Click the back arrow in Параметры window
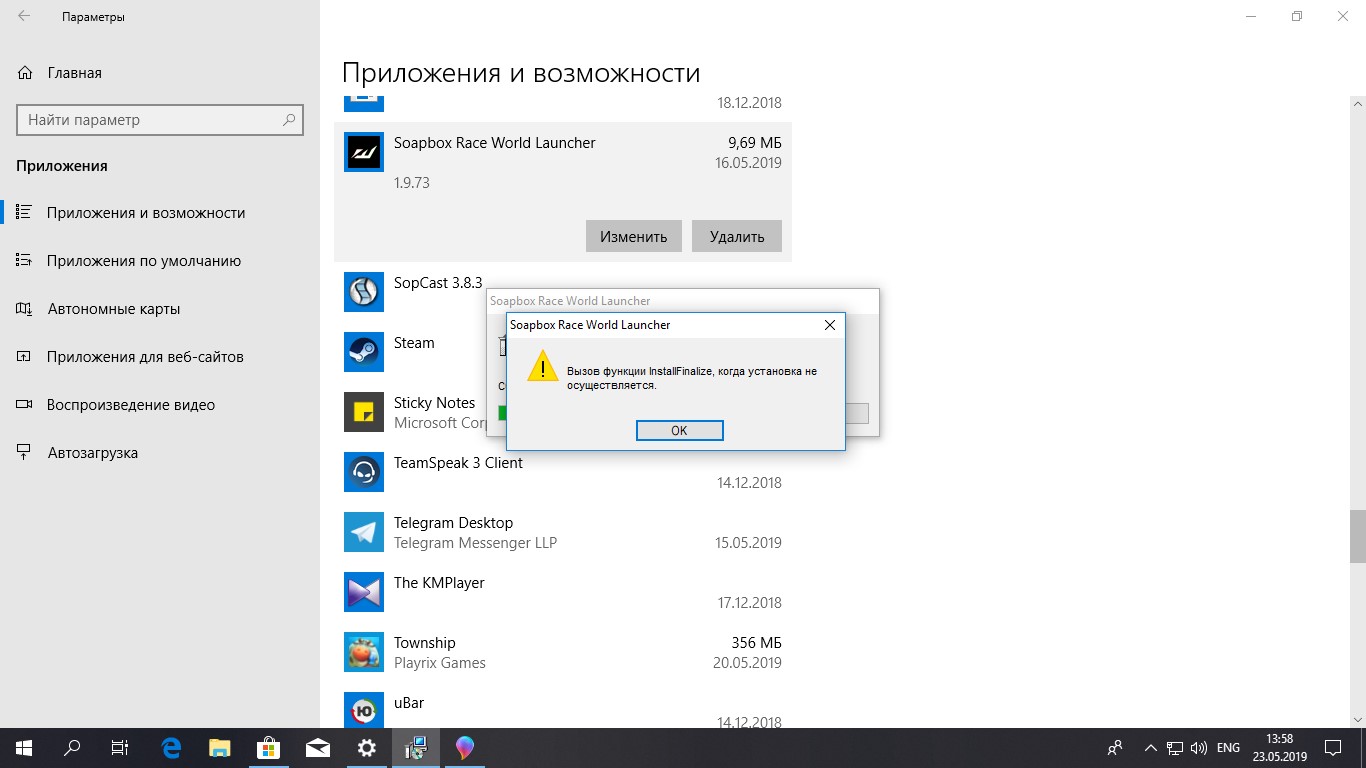 point(24,17)
